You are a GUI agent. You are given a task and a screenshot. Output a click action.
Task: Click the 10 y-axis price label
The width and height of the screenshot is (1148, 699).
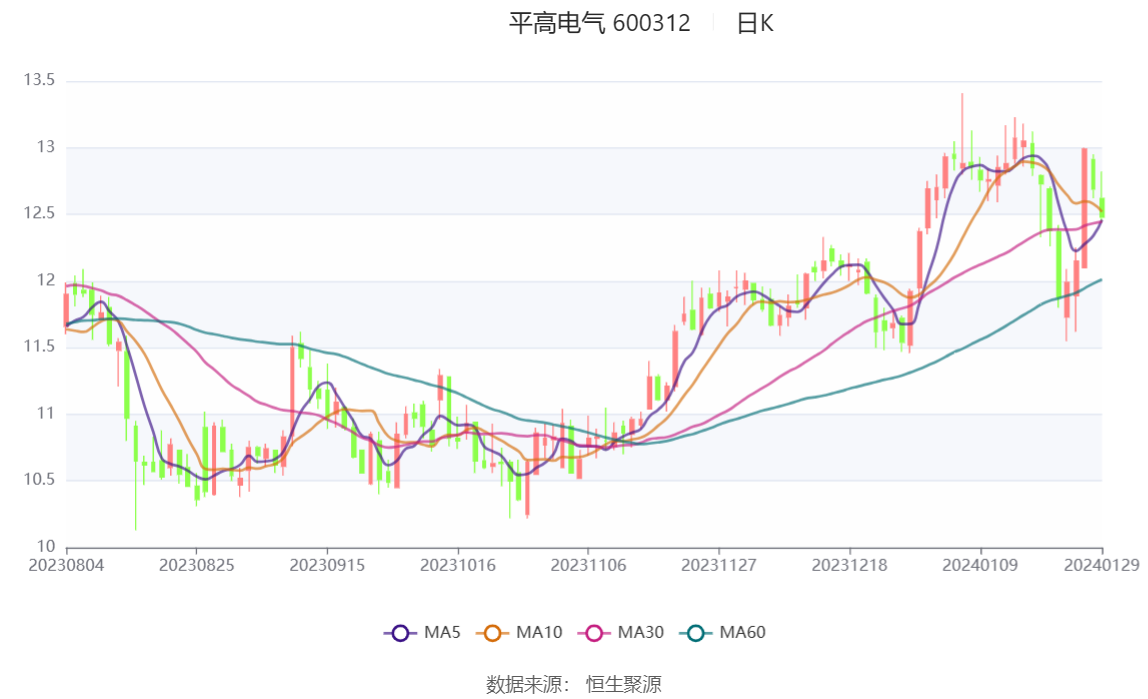pyautogui.click(x=45, y=546)
